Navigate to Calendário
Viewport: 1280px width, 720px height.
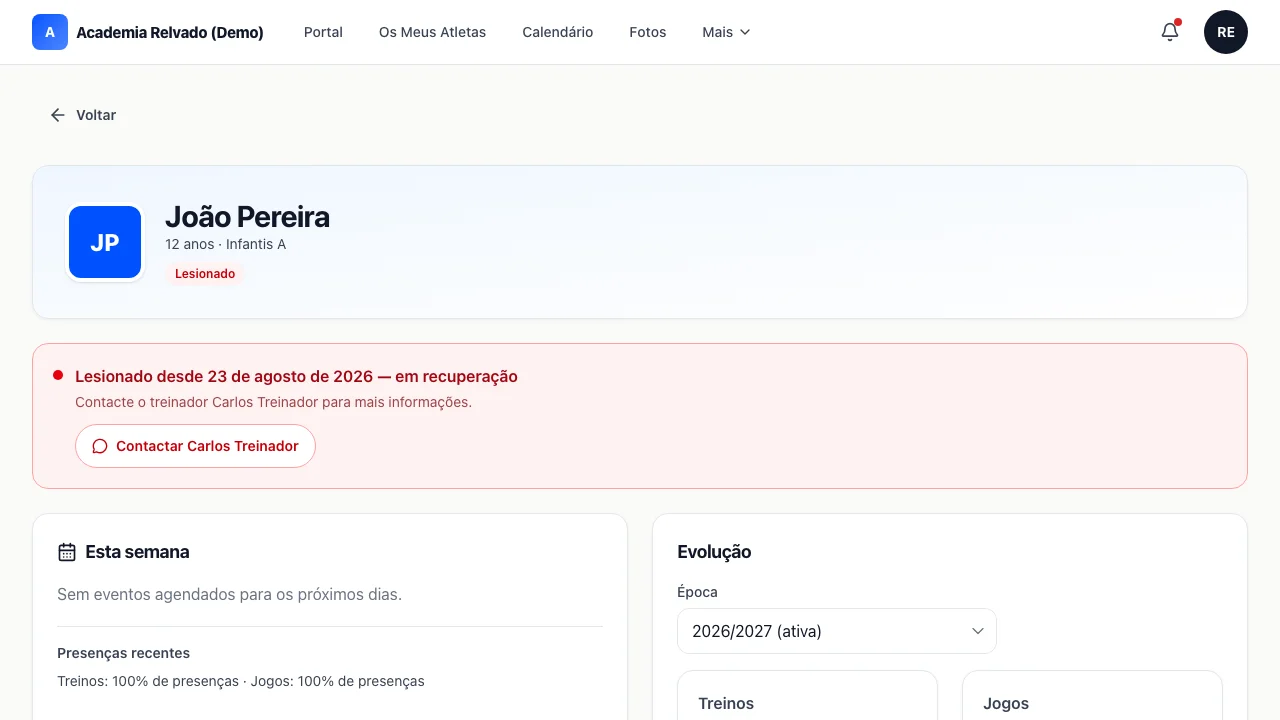pos(557,32)
